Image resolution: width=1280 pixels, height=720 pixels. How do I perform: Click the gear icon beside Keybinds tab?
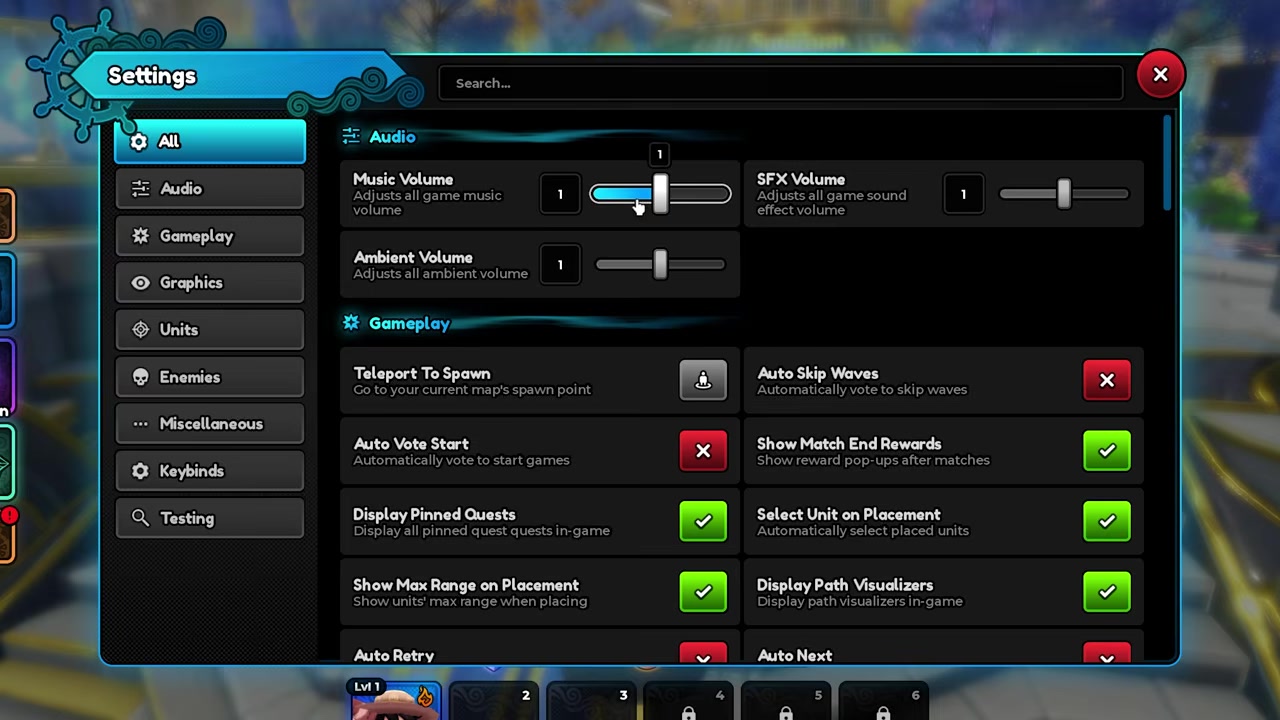click(x=140, y=471)
